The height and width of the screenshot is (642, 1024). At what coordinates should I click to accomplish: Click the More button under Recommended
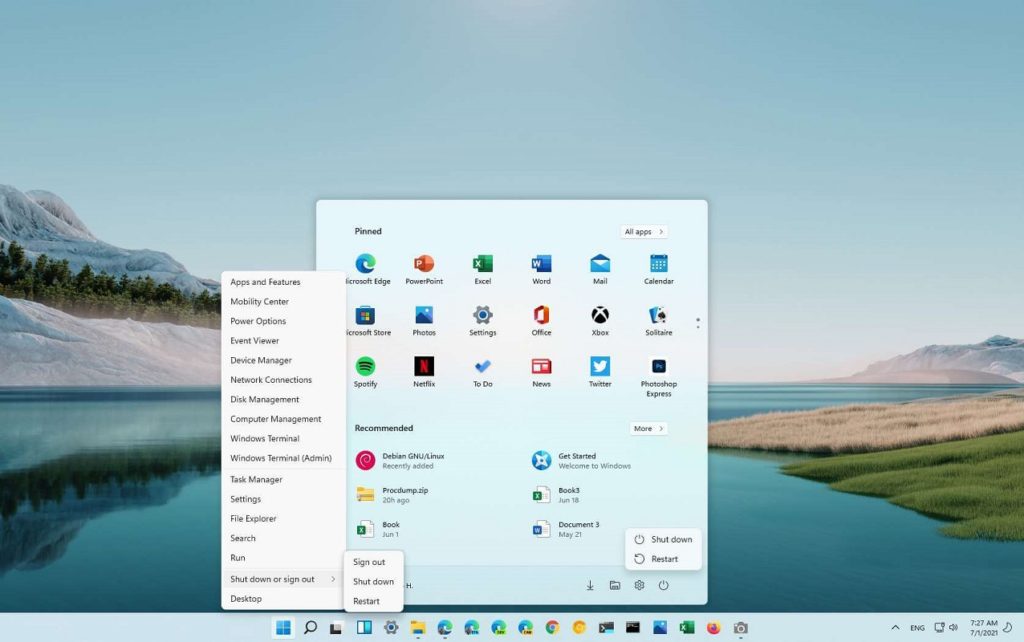coord(648,428)
